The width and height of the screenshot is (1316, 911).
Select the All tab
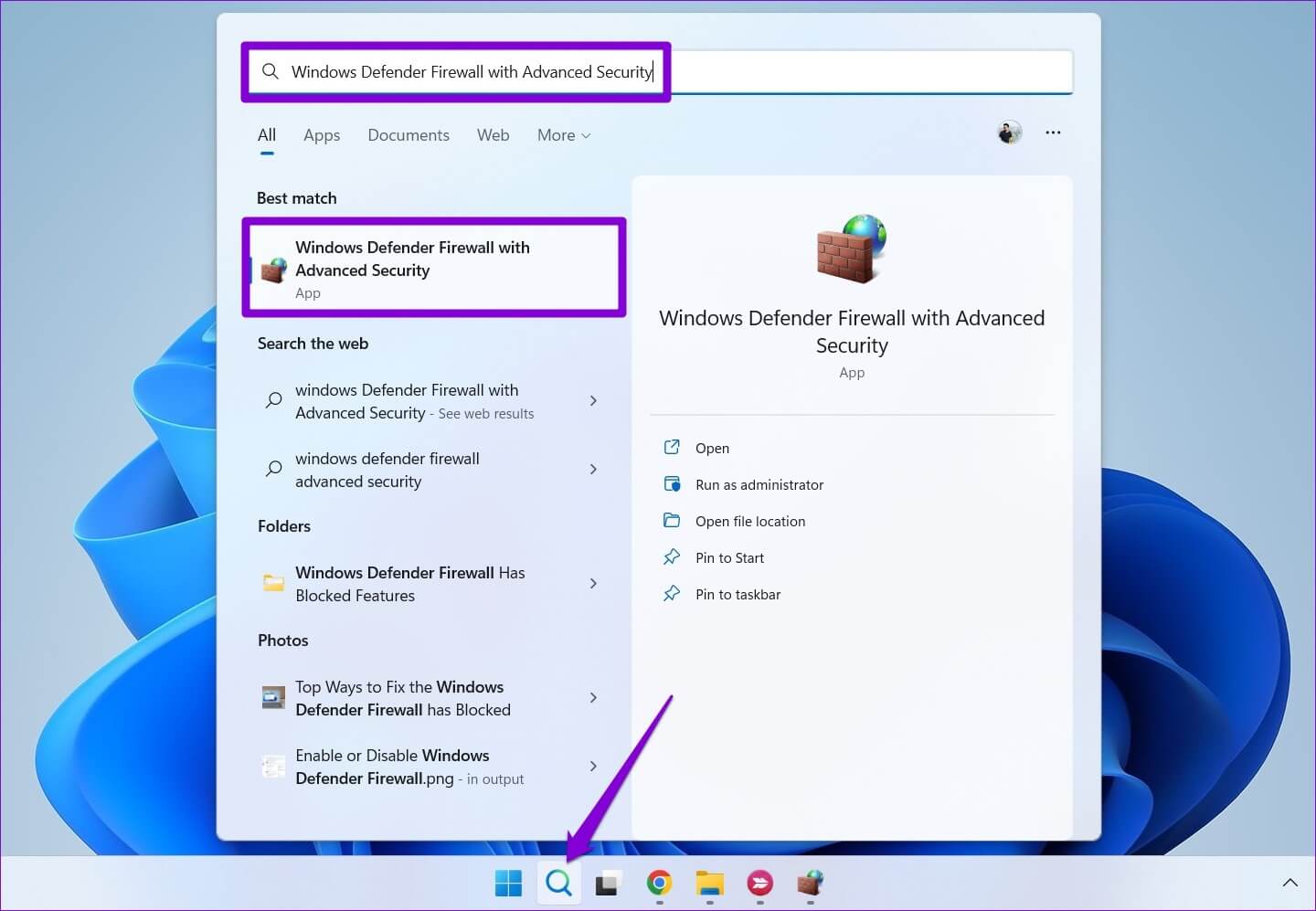click(267, 135)
